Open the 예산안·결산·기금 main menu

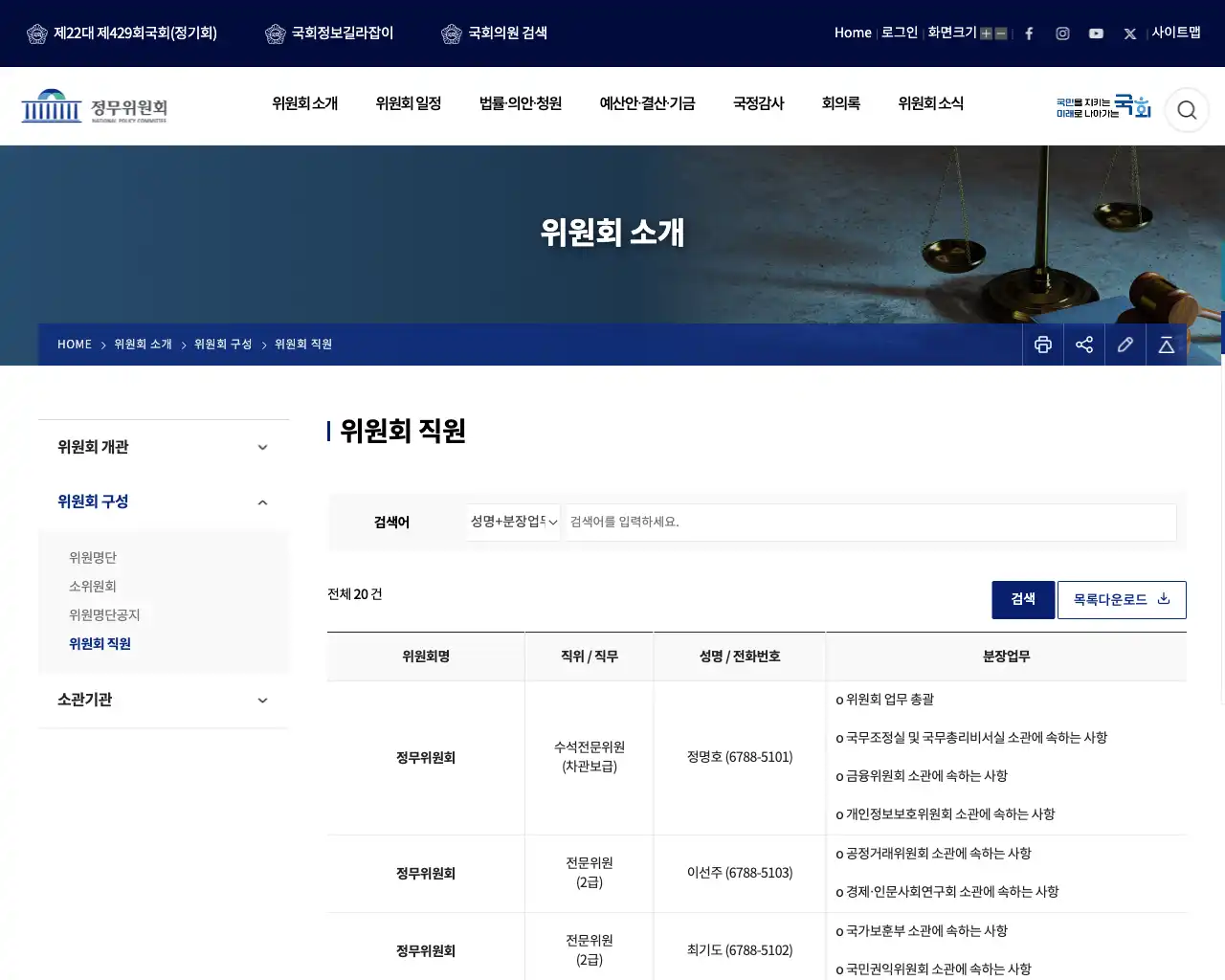tap(648, 103)
